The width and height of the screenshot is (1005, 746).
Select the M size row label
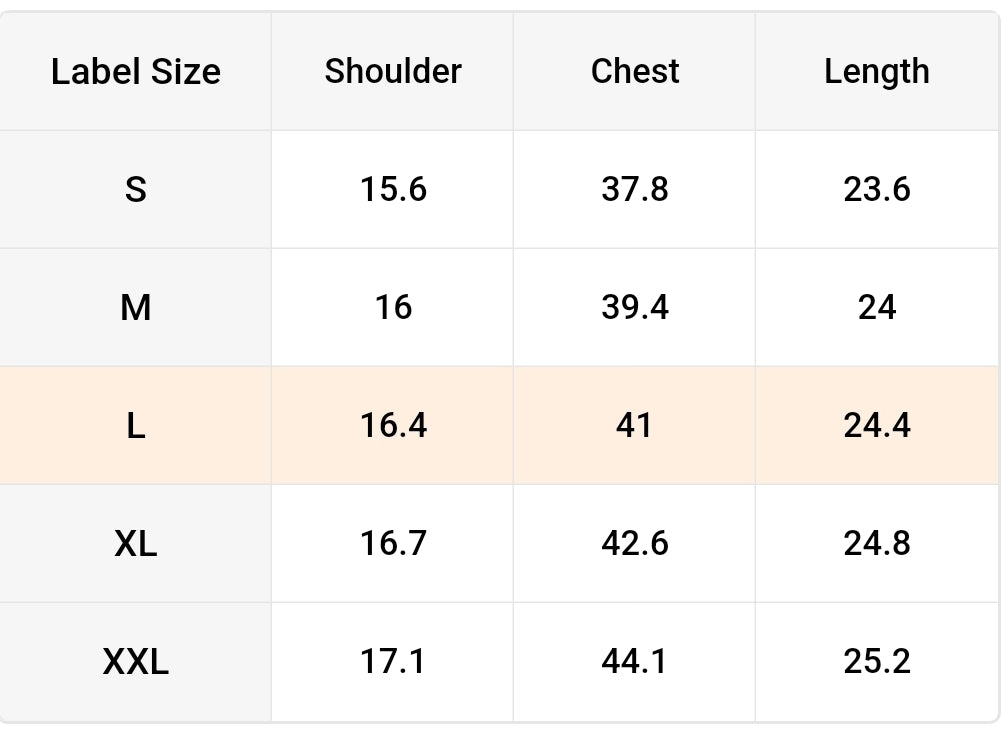coord(136,307)
